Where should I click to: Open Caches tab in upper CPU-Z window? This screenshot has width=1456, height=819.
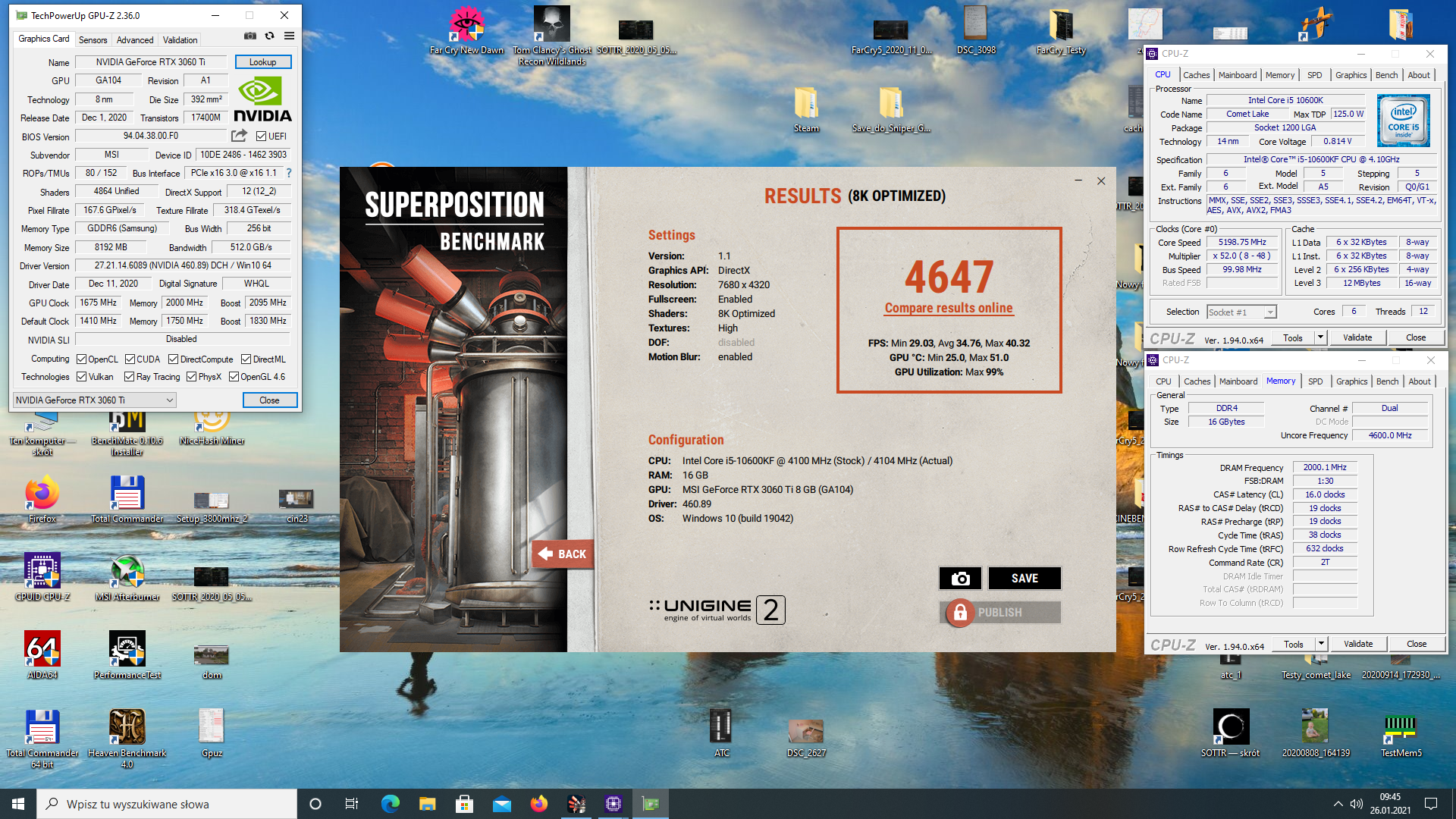pyautogui.click(x=1196, y=75)
